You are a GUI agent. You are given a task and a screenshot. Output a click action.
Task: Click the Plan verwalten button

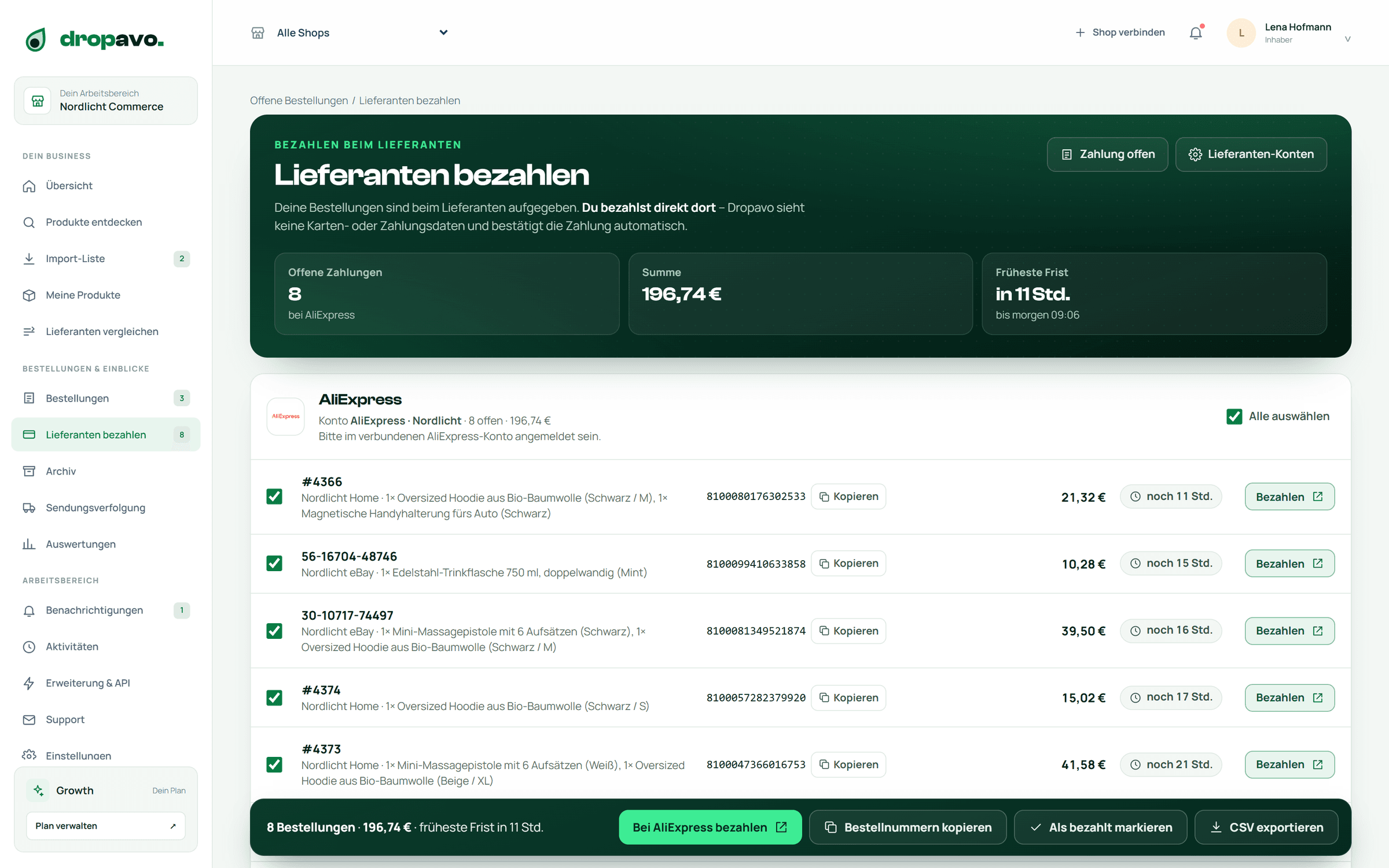pos(106,826)
